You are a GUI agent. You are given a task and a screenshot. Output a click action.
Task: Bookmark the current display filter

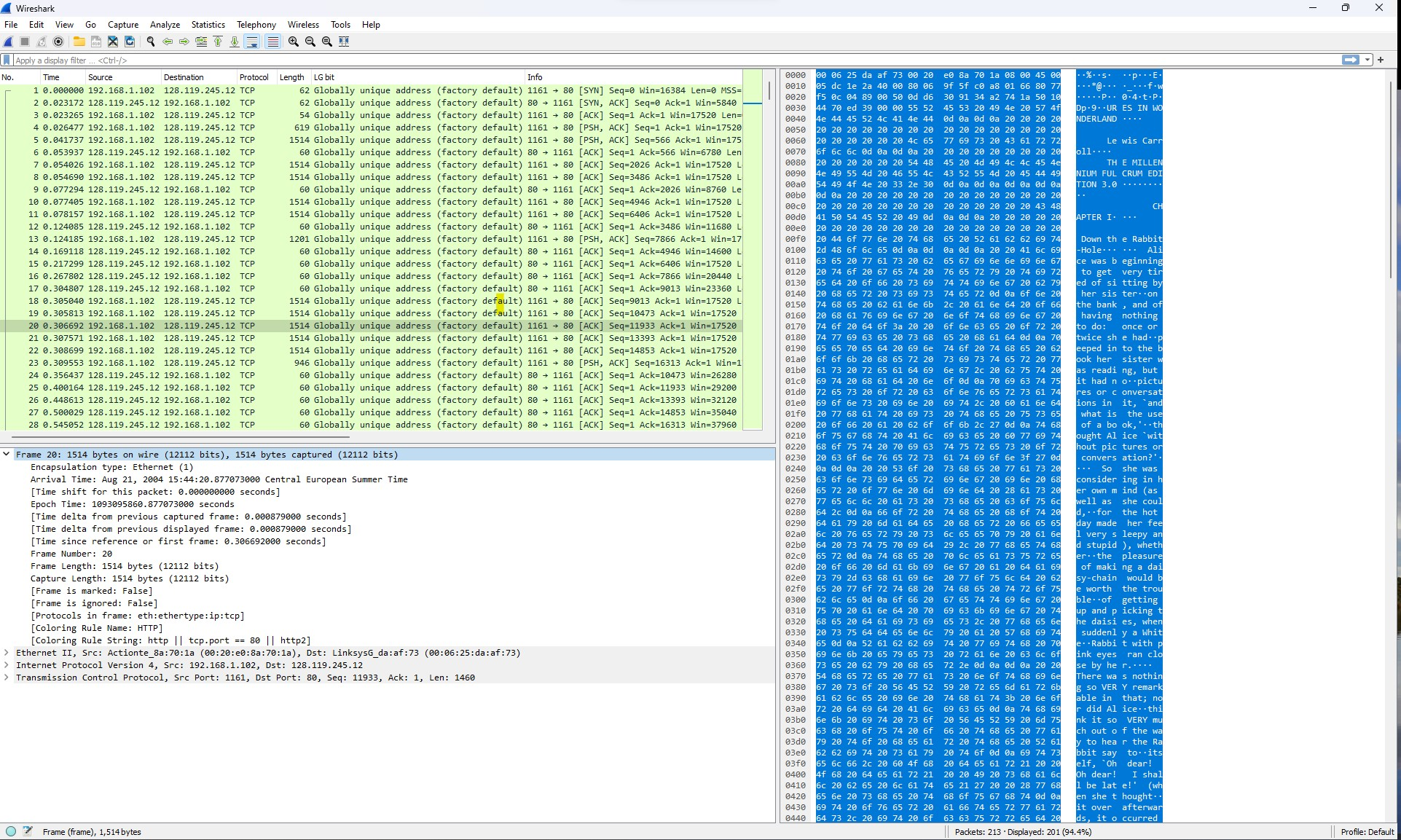[7, 60]
